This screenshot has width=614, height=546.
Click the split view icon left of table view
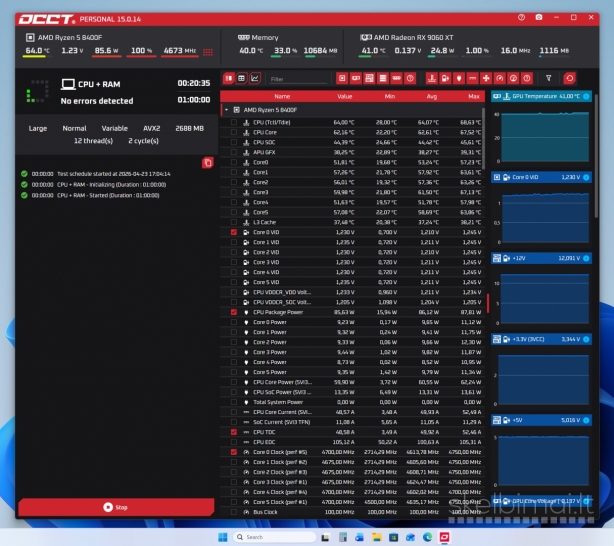coord(229,78)
